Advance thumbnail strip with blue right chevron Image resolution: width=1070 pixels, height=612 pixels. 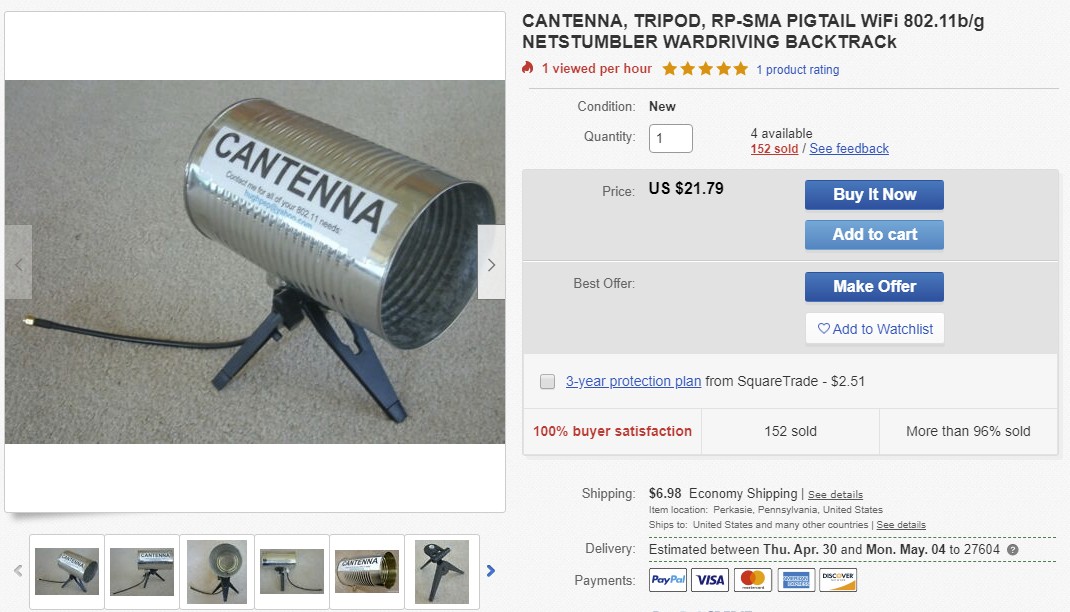(x=491, y=571)
